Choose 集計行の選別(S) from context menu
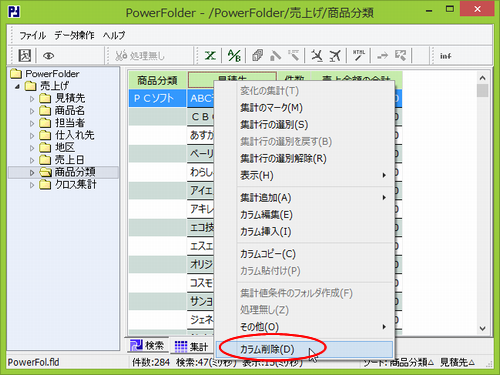 coord(304,124)
